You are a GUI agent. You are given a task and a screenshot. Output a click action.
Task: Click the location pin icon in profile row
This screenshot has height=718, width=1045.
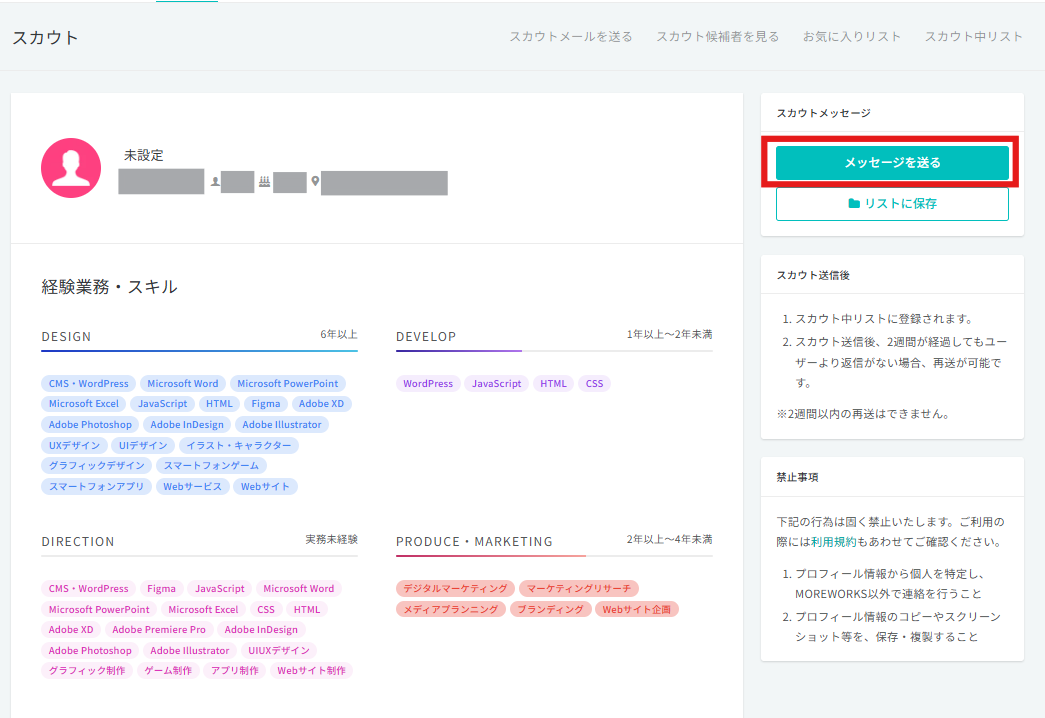tap(315, 181)
